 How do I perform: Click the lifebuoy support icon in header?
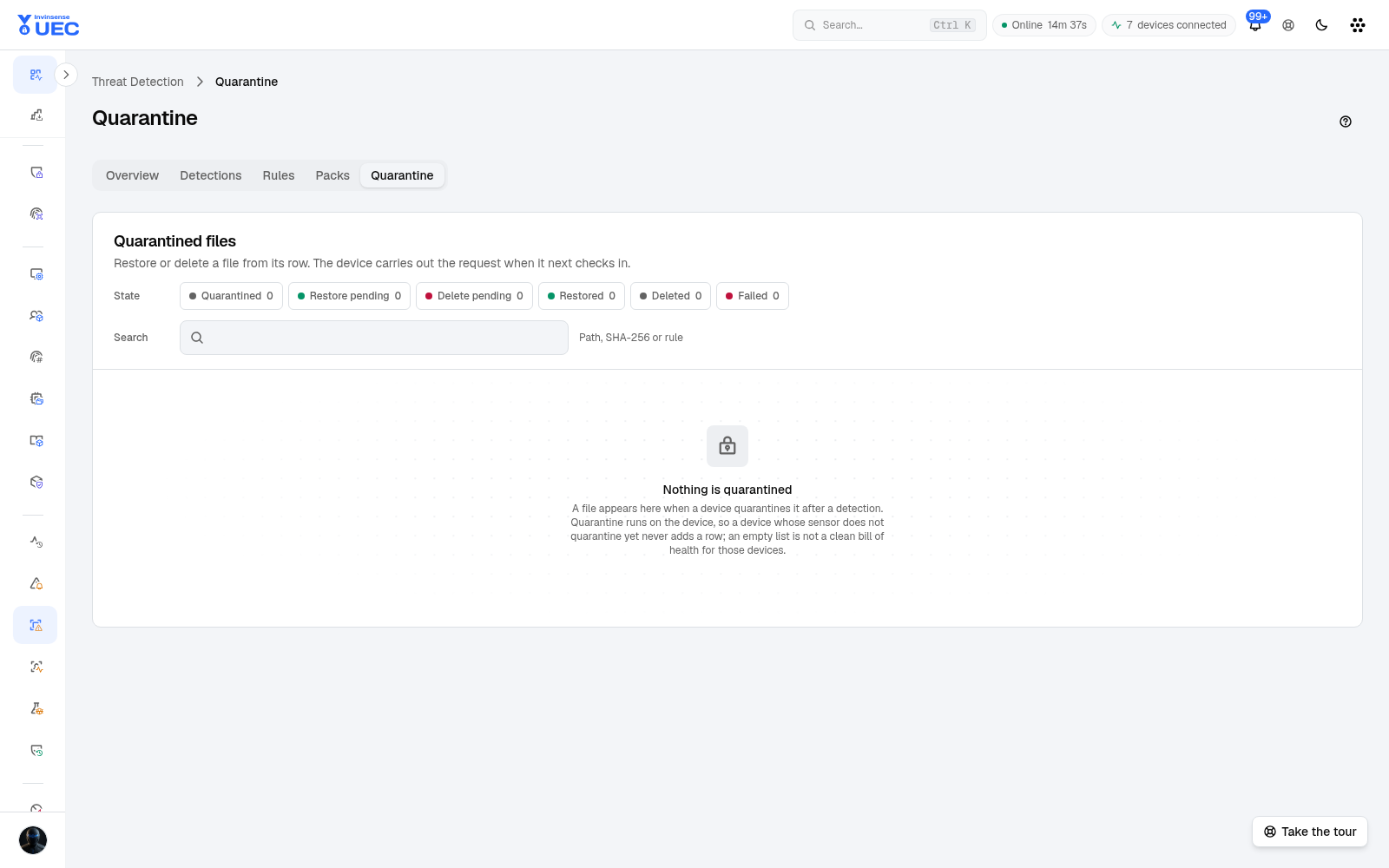pyautogui.click(x=1288, y=25)
